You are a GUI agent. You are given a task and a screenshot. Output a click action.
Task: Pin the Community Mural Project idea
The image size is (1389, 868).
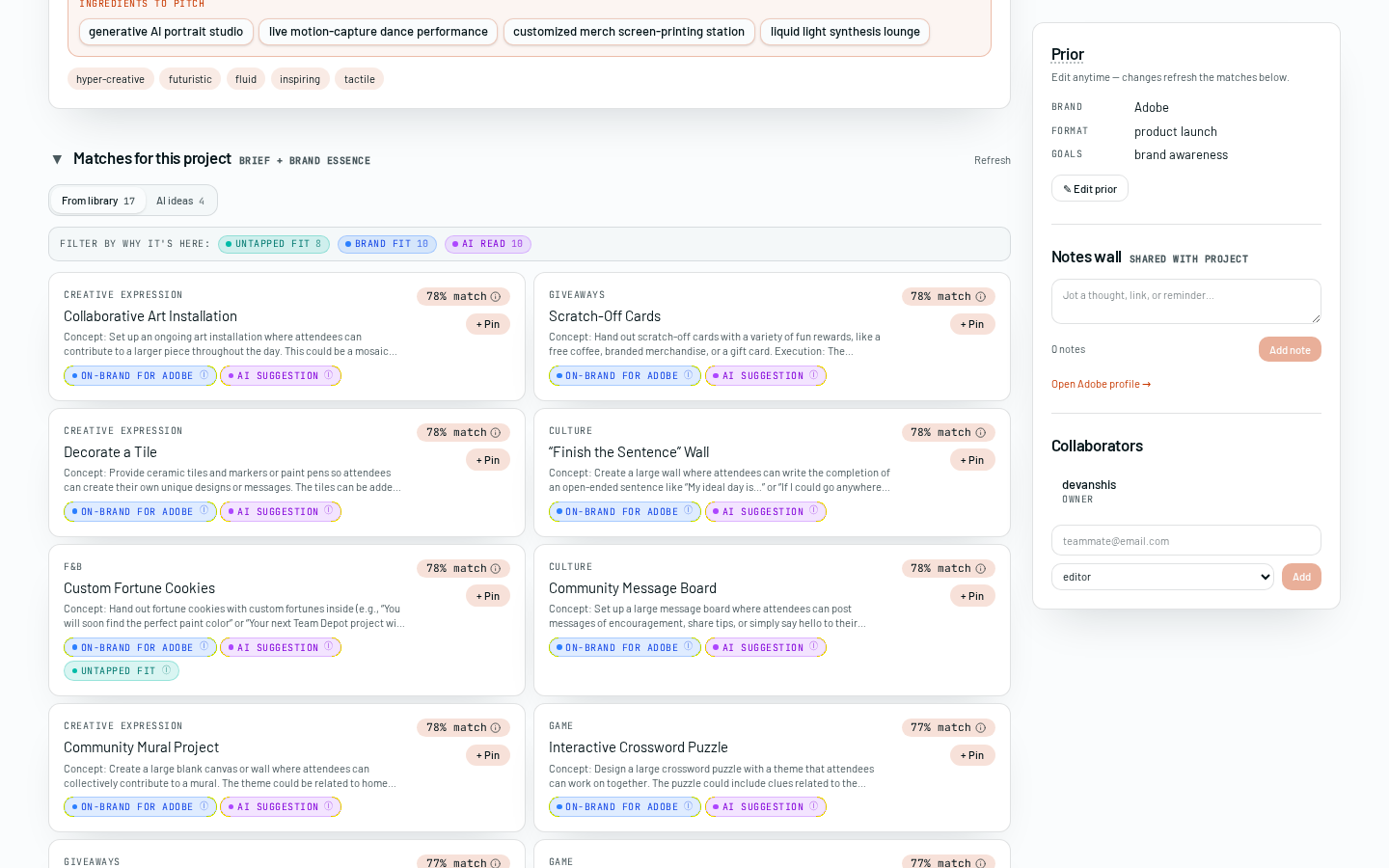(488, 755)
